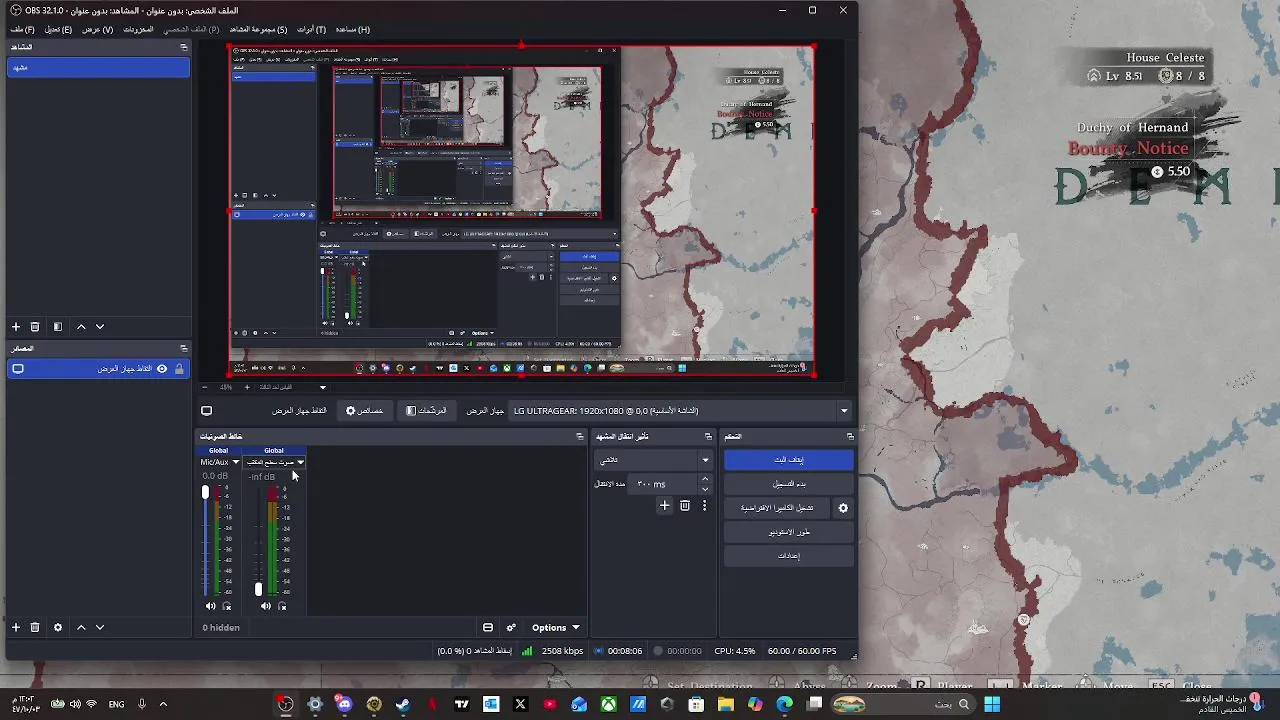
Task: Open the source filters button in source toolbar
Action: (427, 411)
